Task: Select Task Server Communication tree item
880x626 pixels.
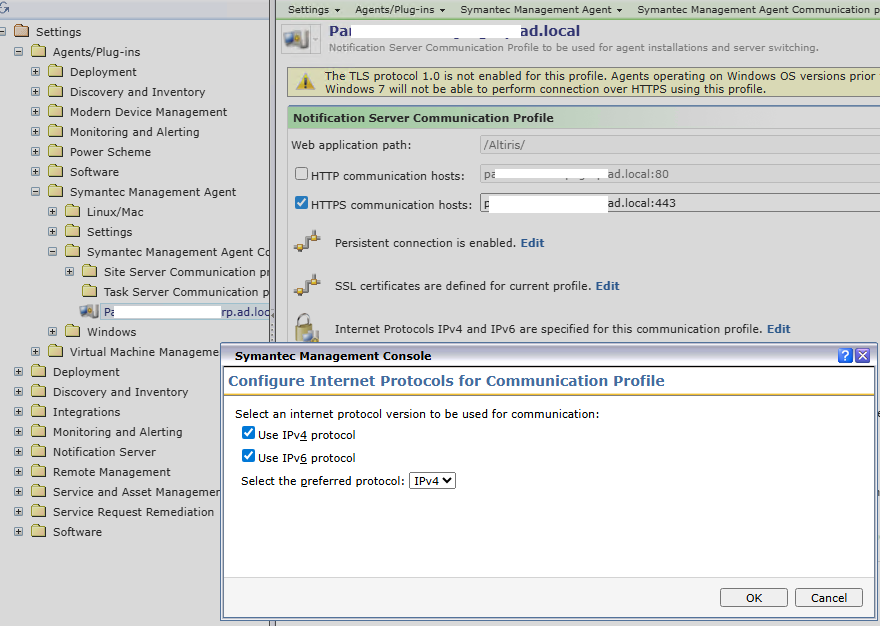Action: [x=180, y=292]
